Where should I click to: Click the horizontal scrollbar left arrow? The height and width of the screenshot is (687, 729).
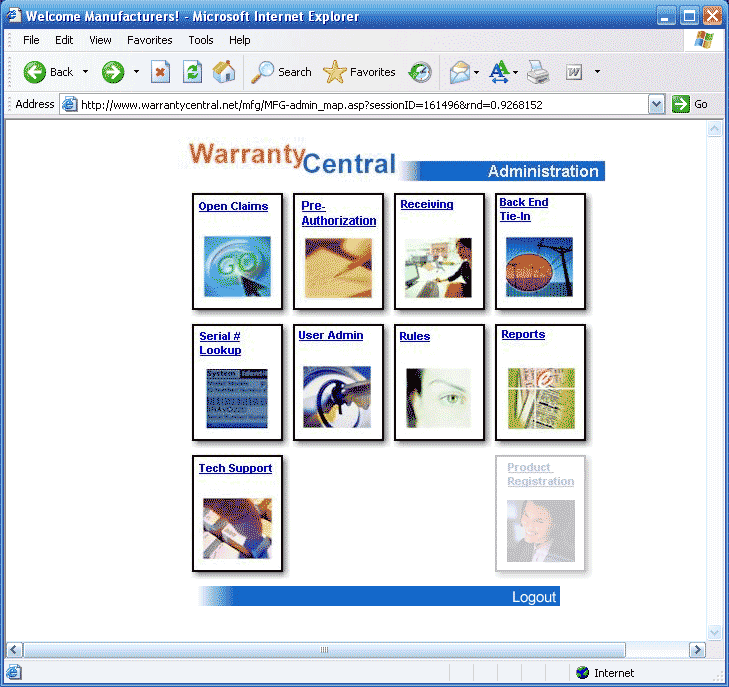[x=14, y=649]
